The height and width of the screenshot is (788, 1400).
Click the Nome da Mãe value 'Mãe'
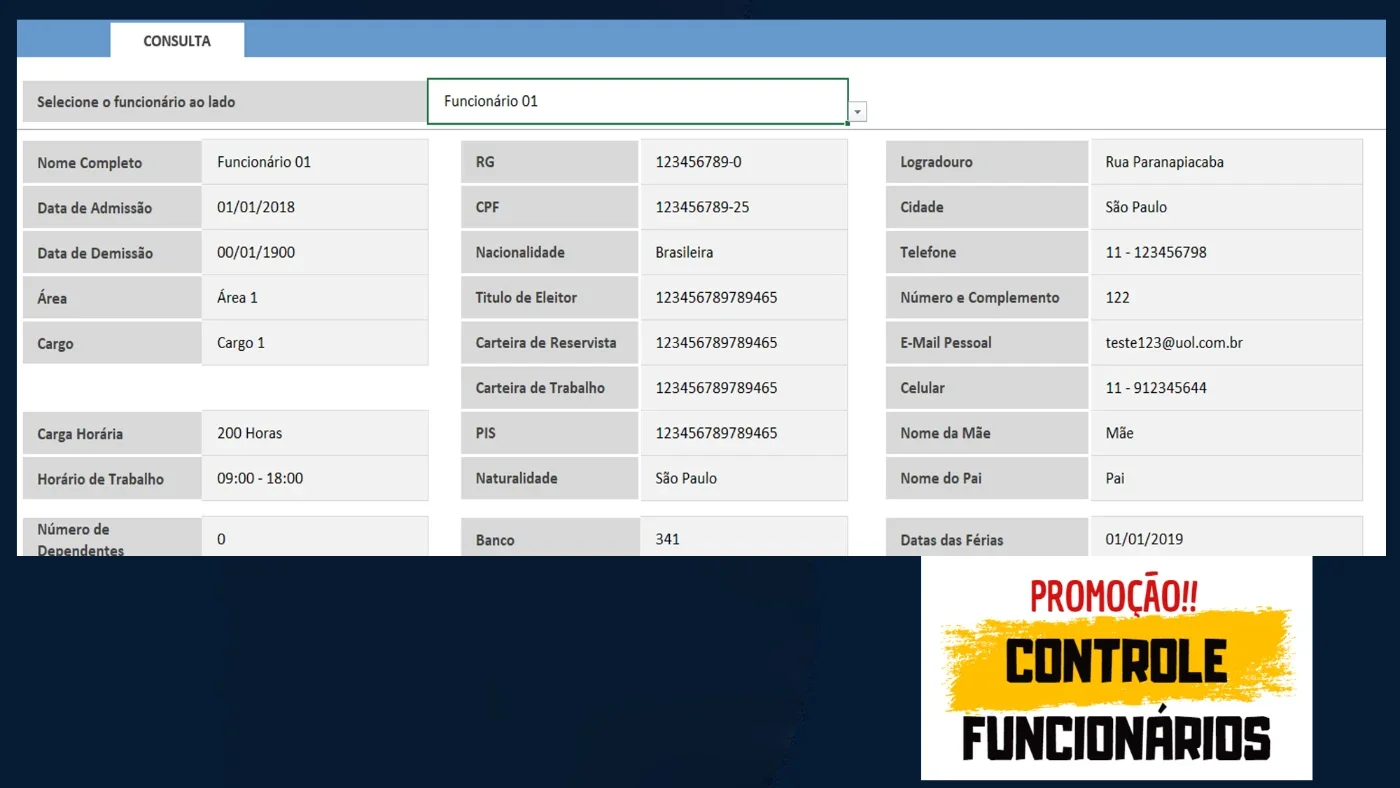[1227, 433]
